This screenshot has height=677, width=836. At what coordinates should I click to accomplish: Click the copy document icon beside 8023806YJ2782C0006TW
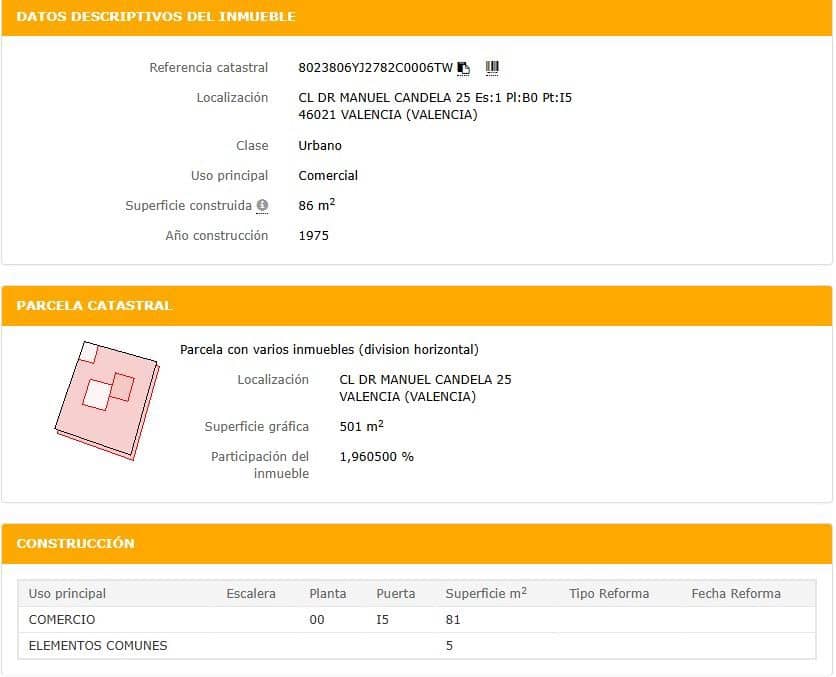(x=462, y=66)
